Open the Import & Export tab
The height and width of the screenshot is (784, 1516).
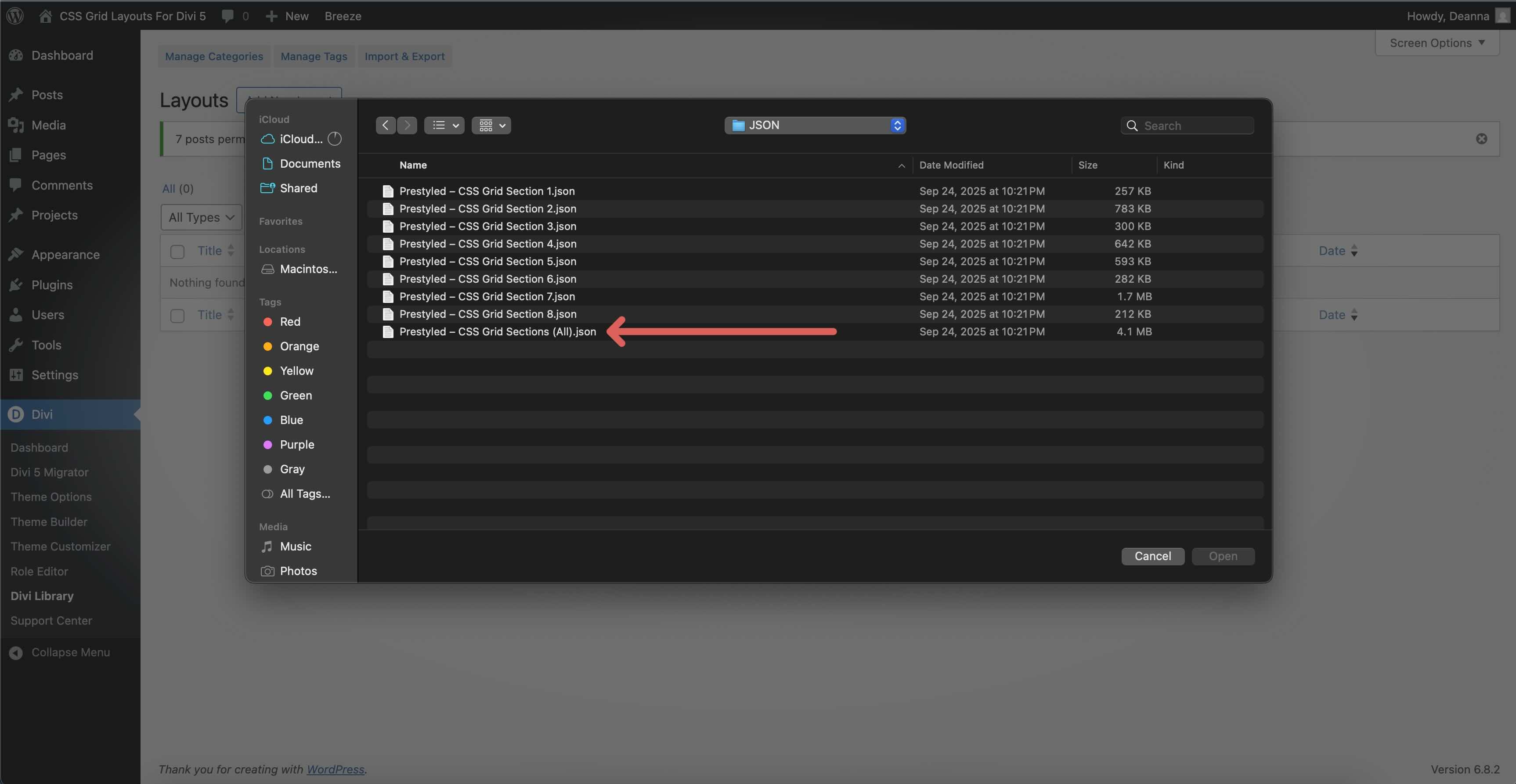[404, 57]
